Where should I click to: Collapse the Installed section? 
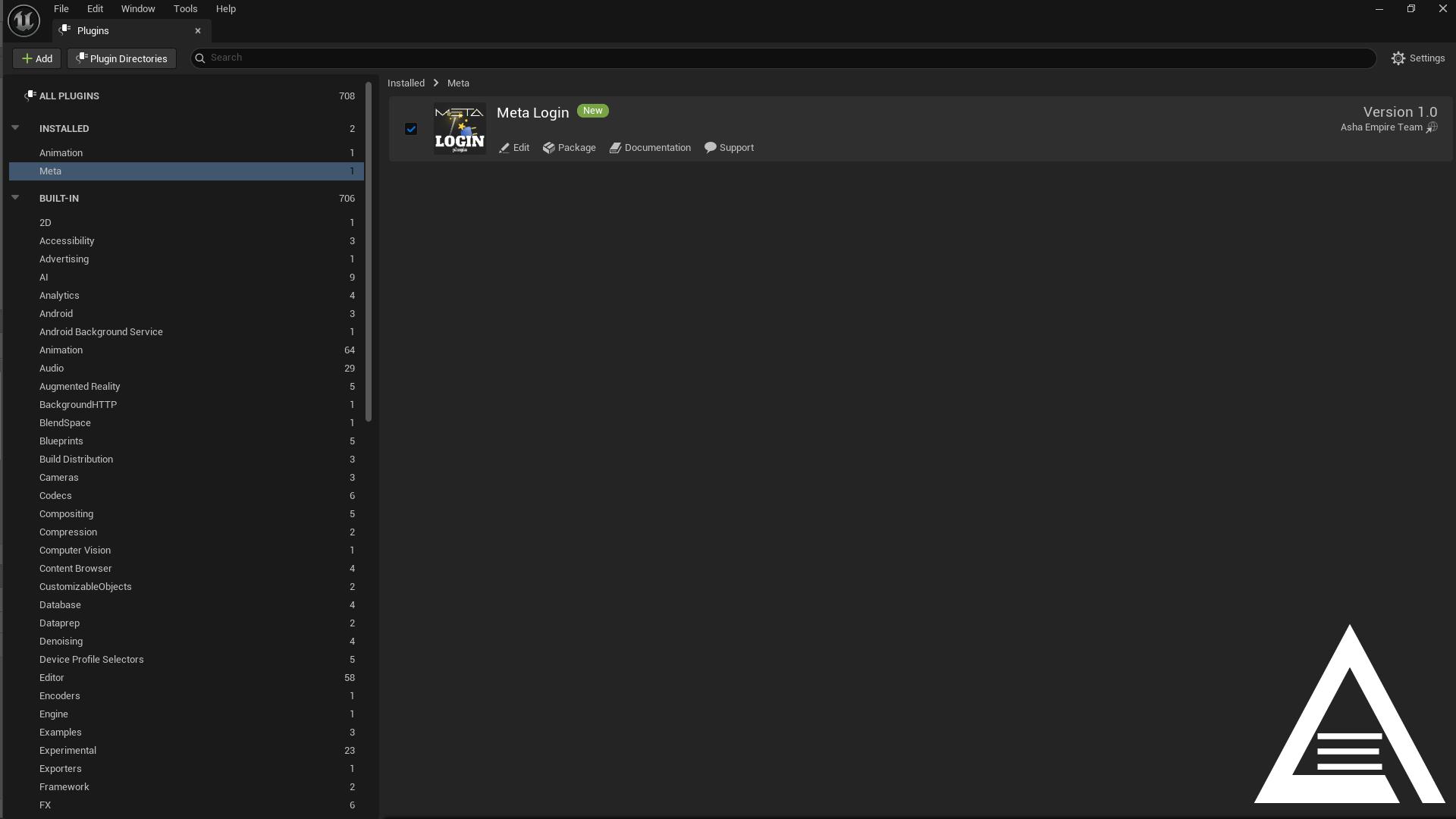(15, 127)
